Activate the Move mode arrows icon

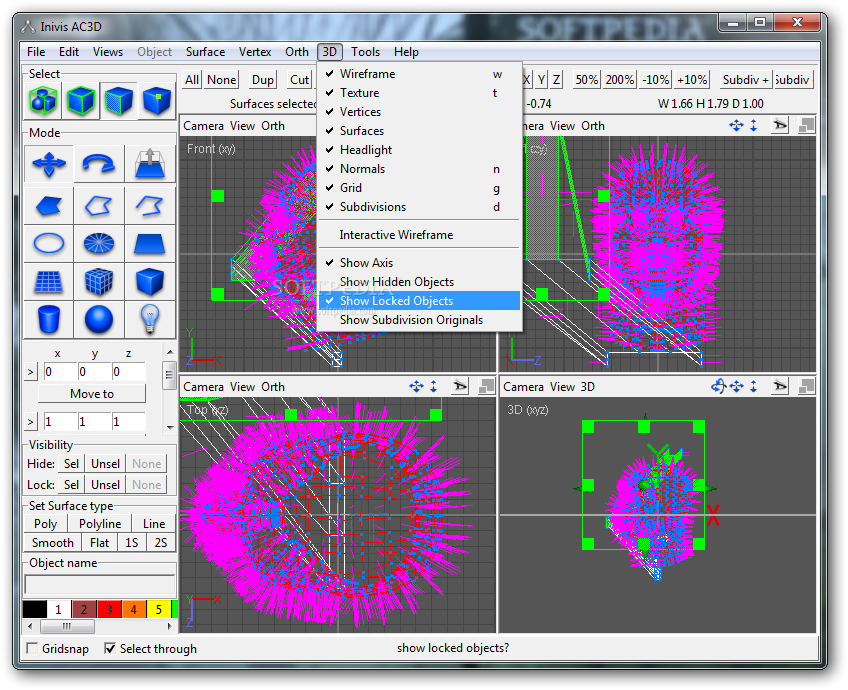(x=49, y=163)
